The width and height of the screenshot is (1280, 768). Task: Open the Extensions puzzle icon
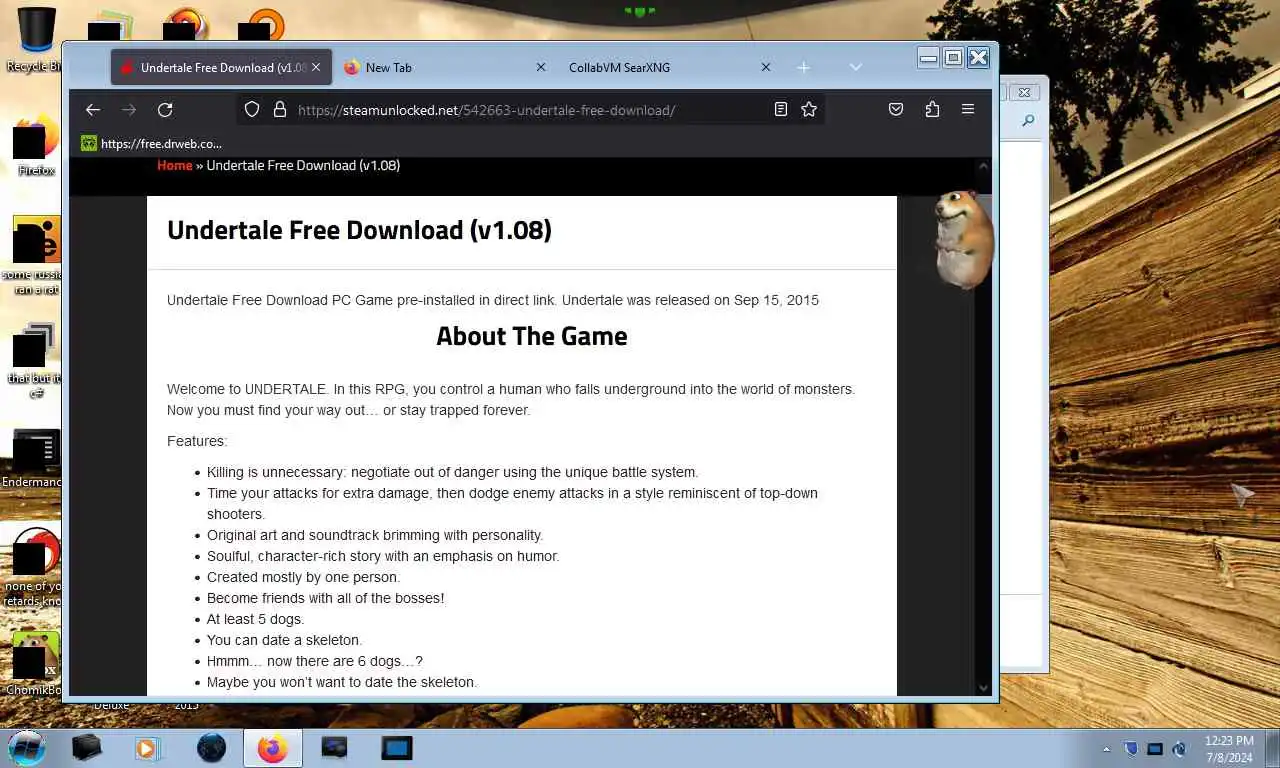click(x=932, y=110)
